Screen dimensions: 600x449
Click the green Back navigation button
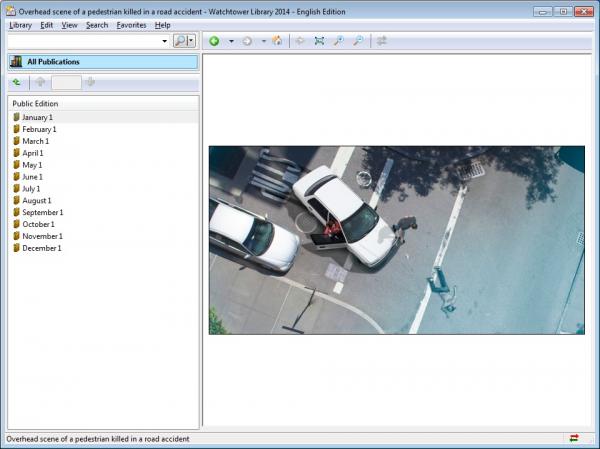(214, 41)
